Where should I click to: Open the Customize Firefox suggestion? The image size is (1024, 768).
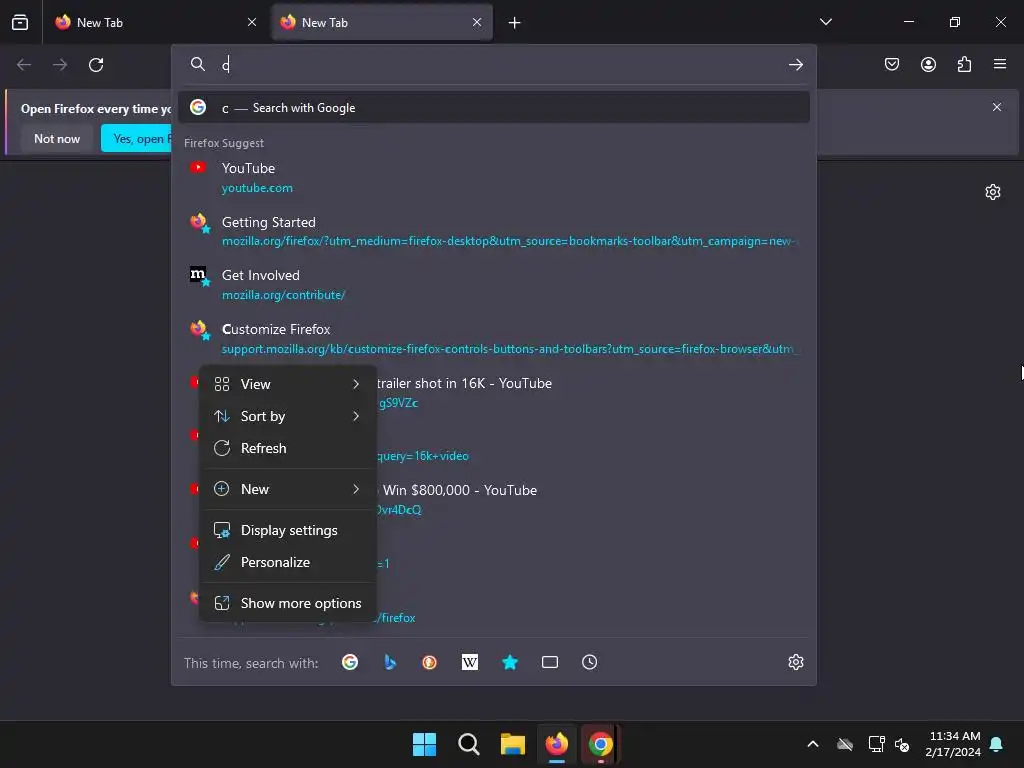[494, 338]
